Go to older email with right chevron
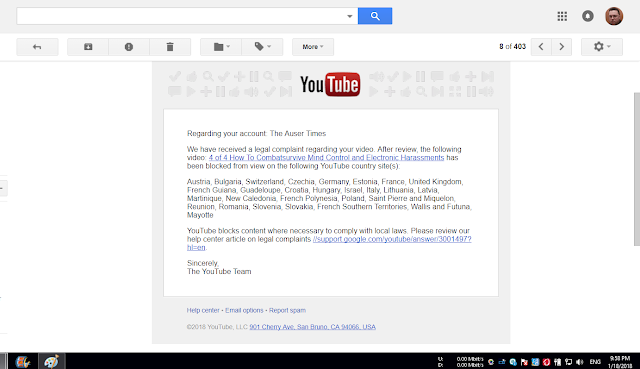This screenshot has width=640, height=369. click(561, 47)
